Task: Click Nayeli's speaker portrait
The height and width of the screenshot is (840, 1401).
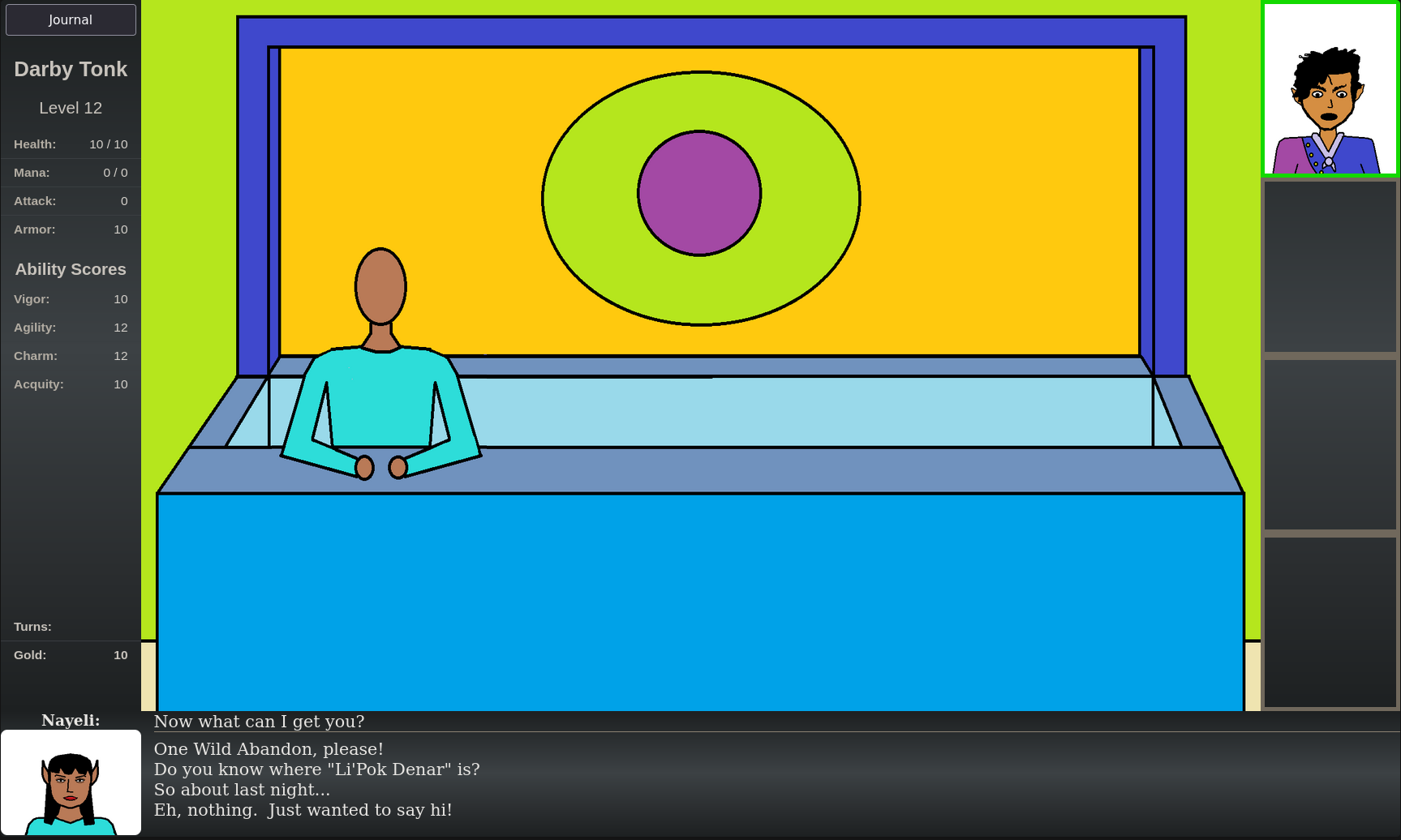Action: point(71,782)
